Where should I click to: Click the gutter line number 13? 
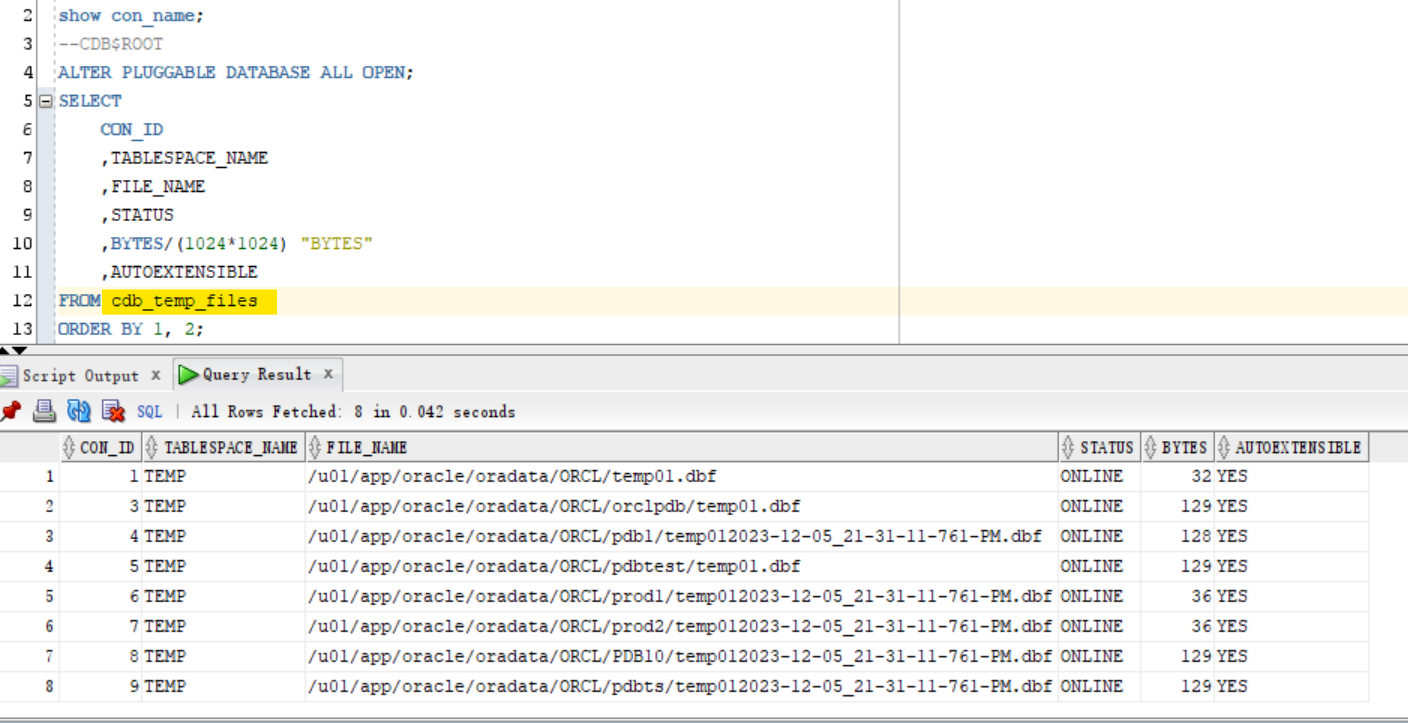tap(22, 329)
